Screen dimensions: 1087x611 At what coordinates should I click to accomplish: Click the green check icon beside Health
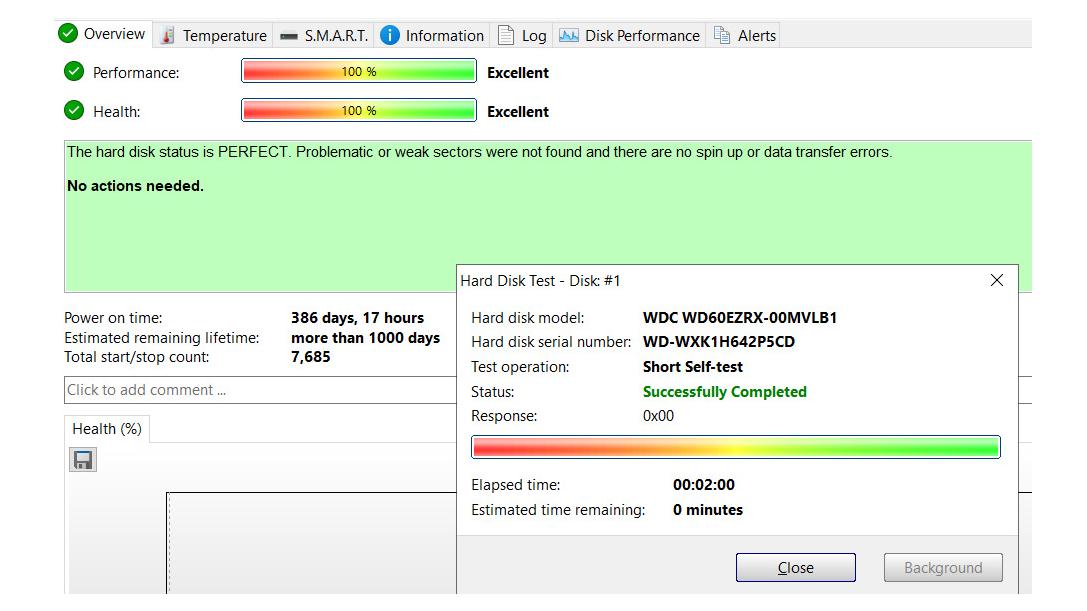pos(74,111)
